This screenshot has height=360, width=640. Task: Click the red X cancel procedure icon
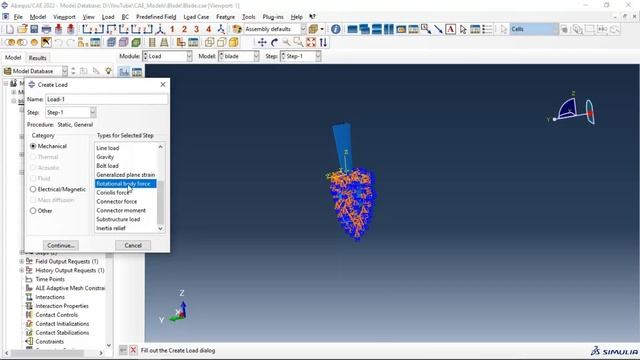click(x=133, y=350)
